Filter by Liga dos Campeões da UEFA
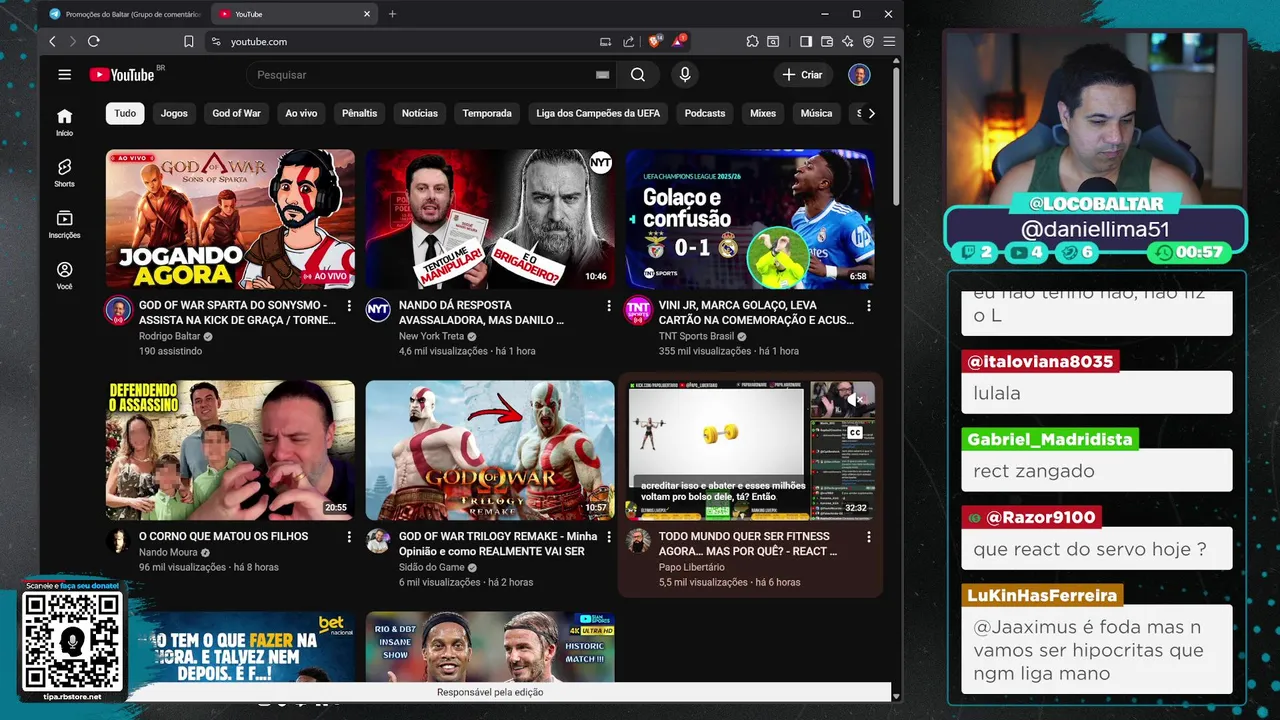The height and width of the screenshot is (720, 1280). point(598,114)
